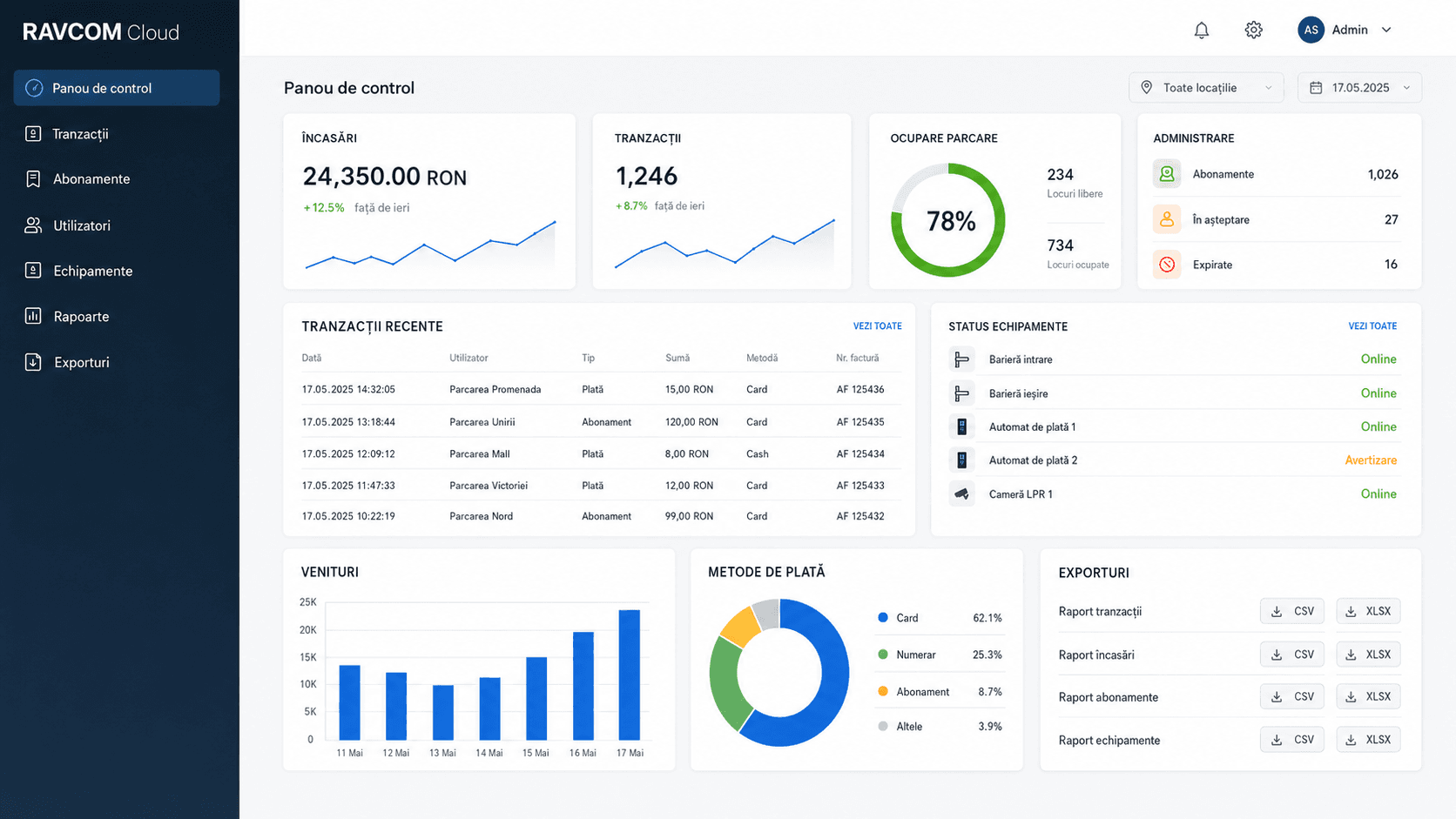Click the blue Card legend dot
The height and width of the screenshot is (819, 1456).
coord(883,617)
